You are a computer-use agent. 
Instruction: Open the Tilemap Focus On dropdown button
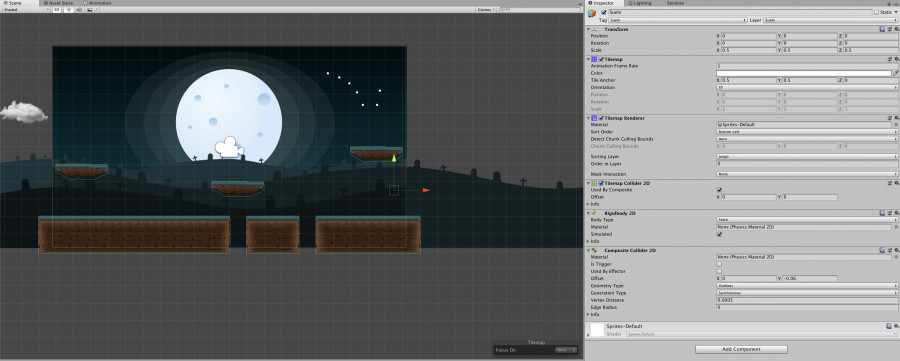pyautogui.click(x=566, y=350)
